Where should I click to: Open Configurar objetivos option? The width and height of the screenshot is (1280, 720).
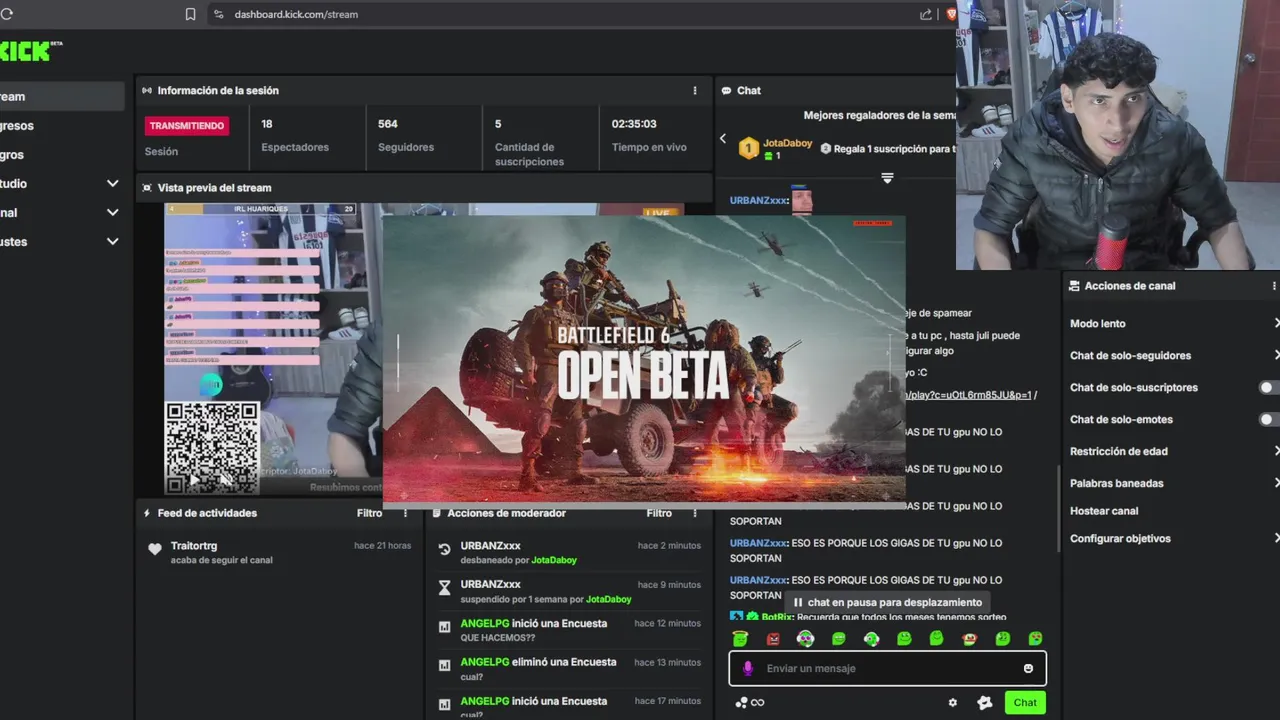pyautogui.click(x=1174, y=538)
